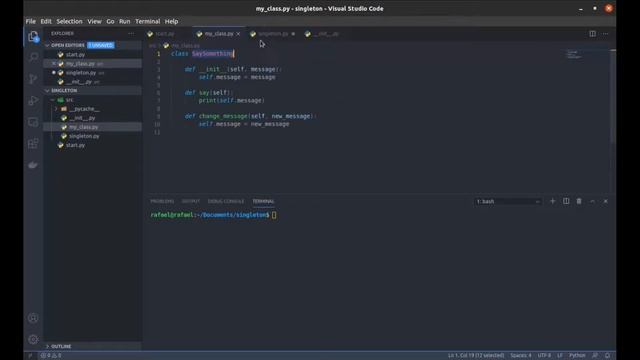Open singleton.py in the src folder tree
Screen dimensions: 640x360
93,136
